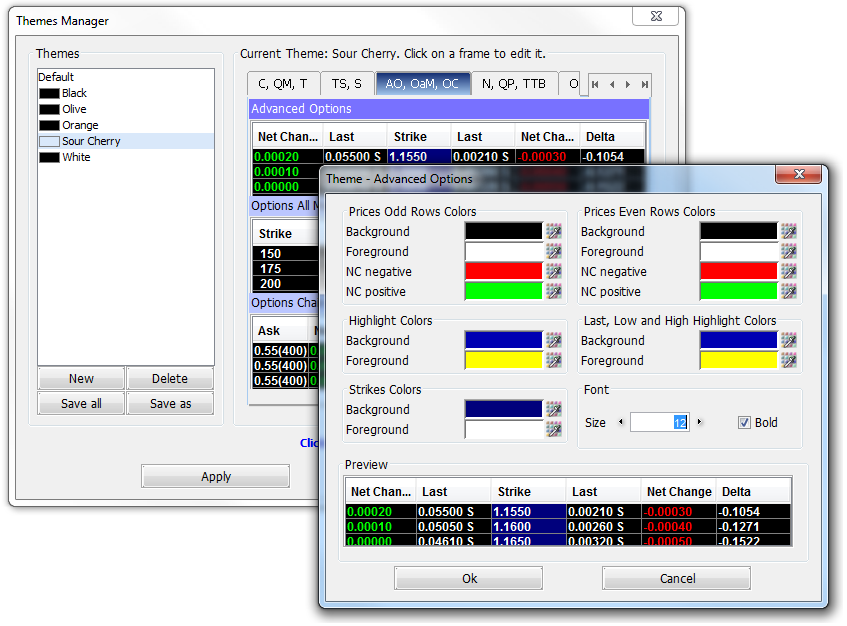Increase font size with right arrow
This screenshot has width=847, height=626.
[700, 422]
